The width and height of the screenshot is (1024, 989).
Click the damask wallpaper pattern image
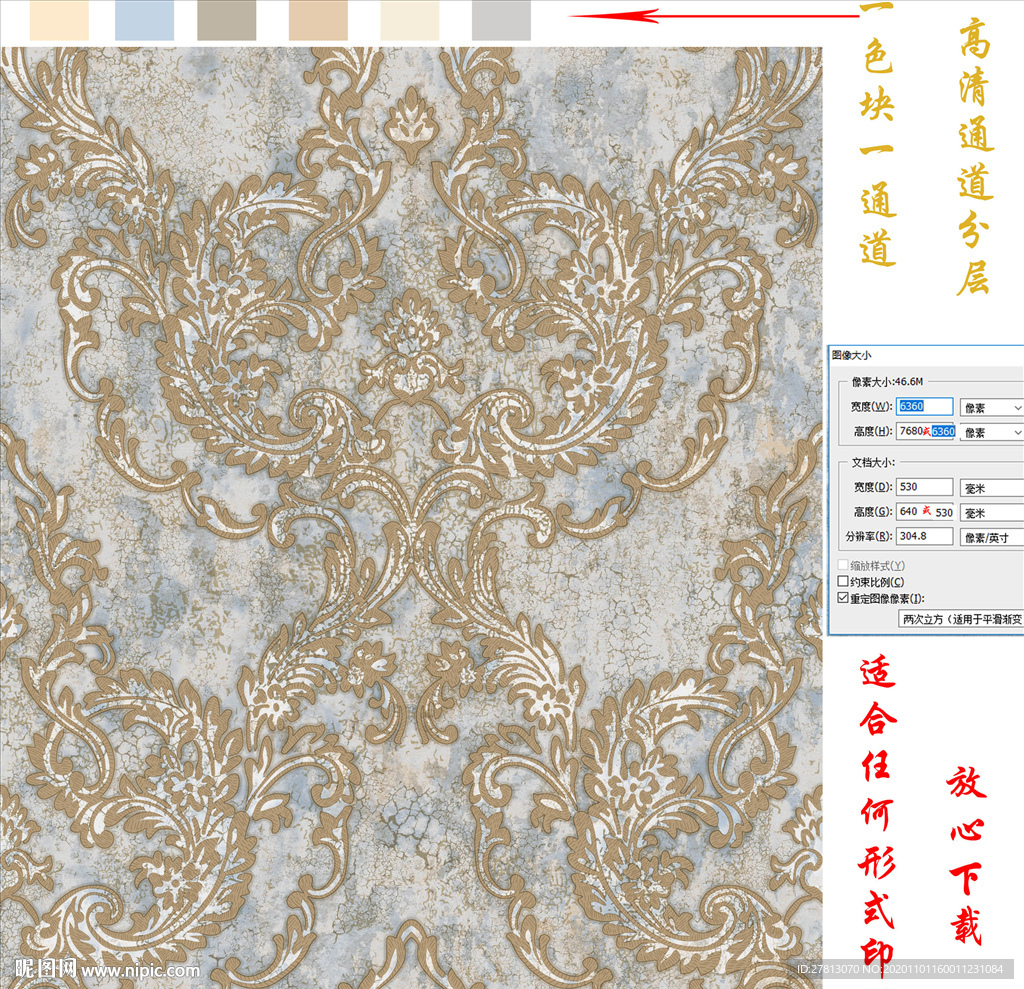pos(411,517)
